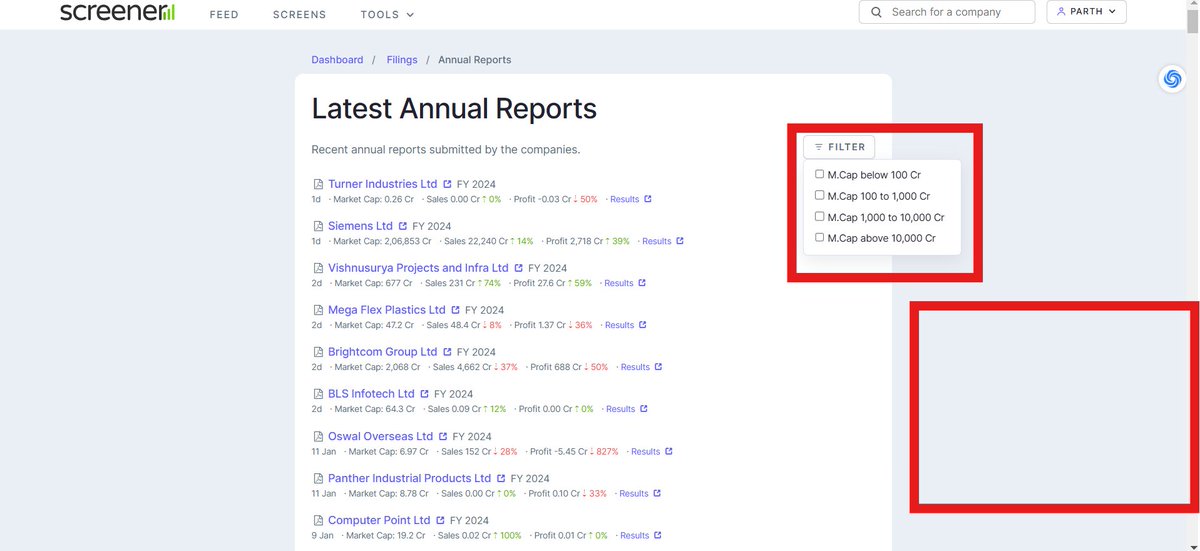Open external link icon after BLS Infotech Ltd
The width and height of the screenshot is (1200, 551).
(x=424, y=394)
